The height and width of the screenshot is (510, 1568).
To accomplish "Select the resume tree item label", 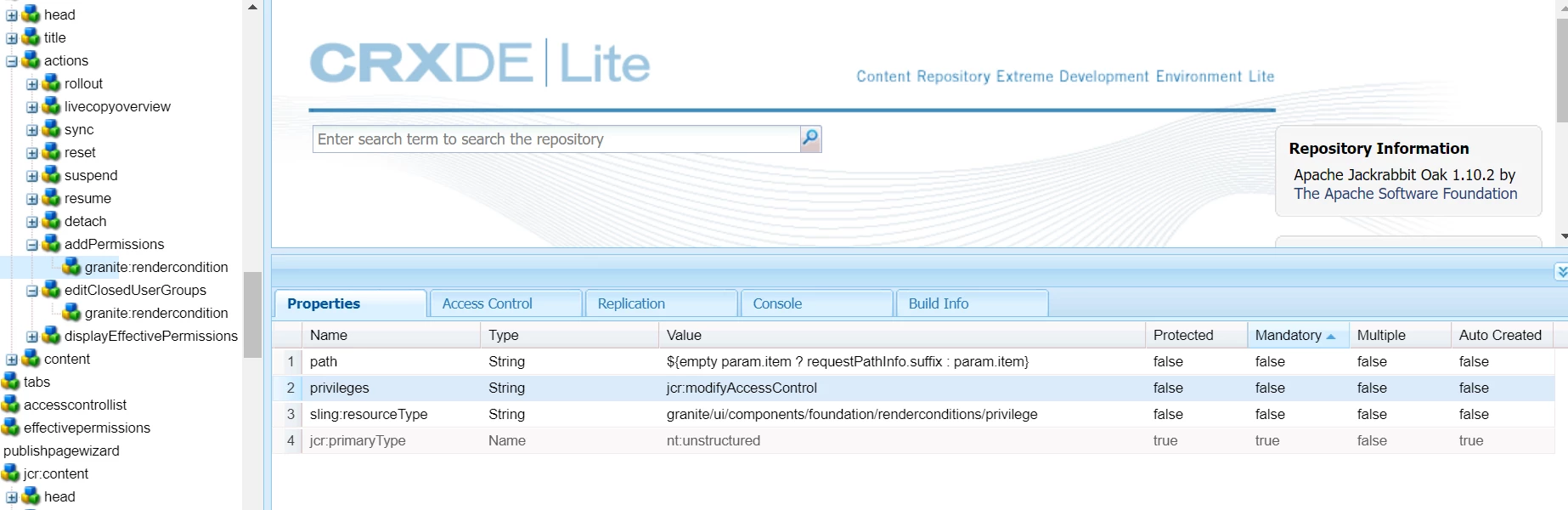I will point(87,198).
